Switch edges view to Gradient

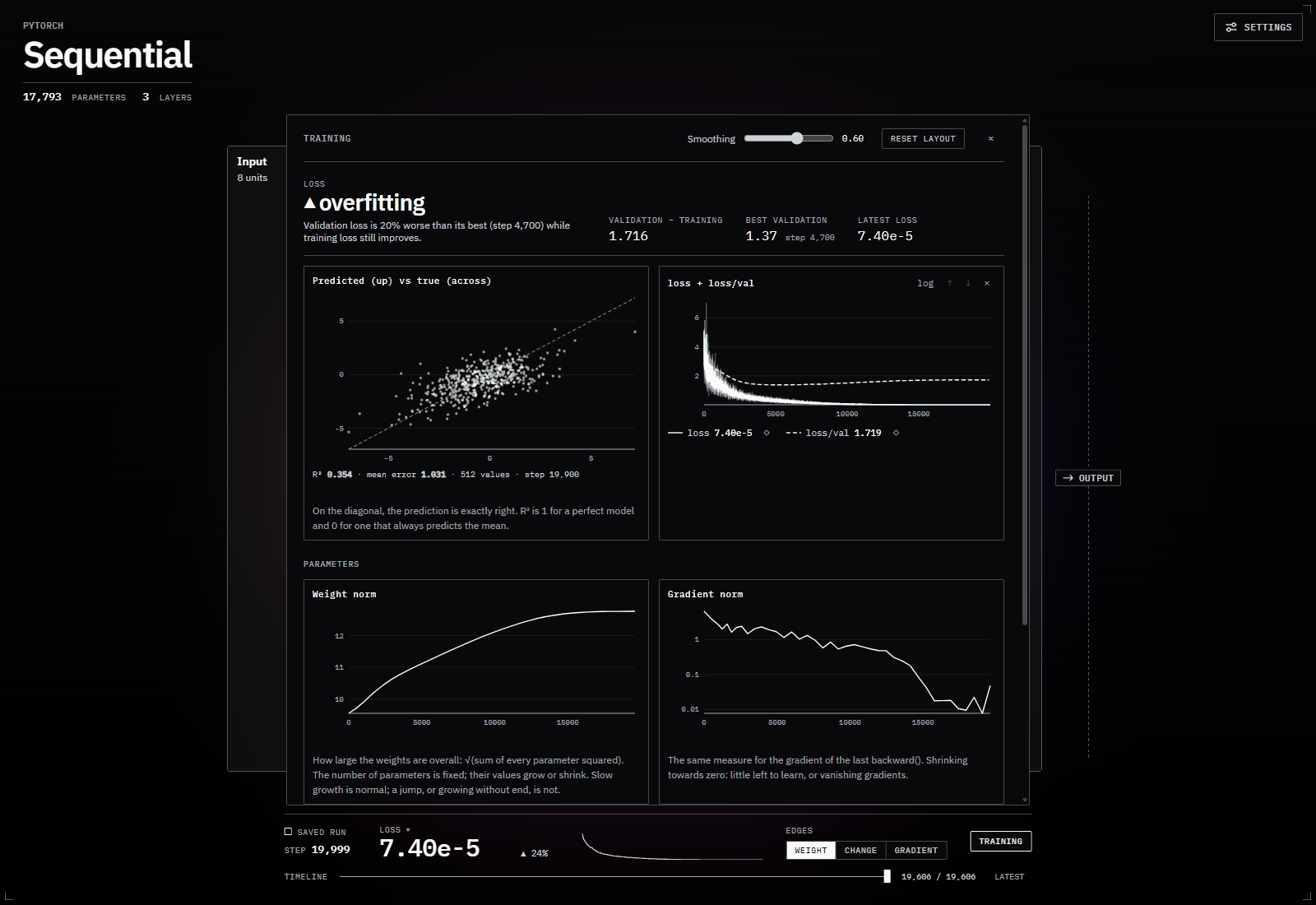pos(915,851)
